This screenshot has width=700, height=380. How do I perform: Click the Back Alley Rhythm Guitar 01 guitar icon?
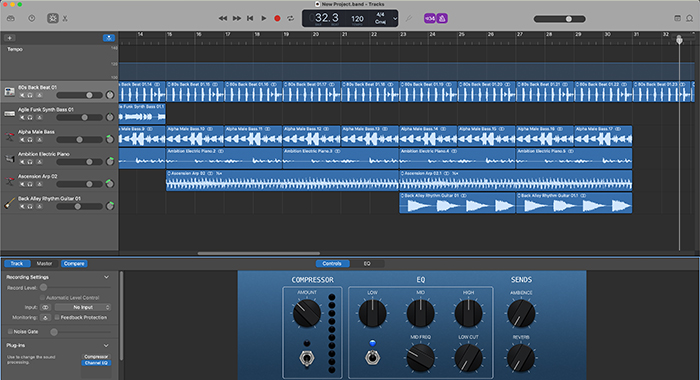click(x=9, y=203)
